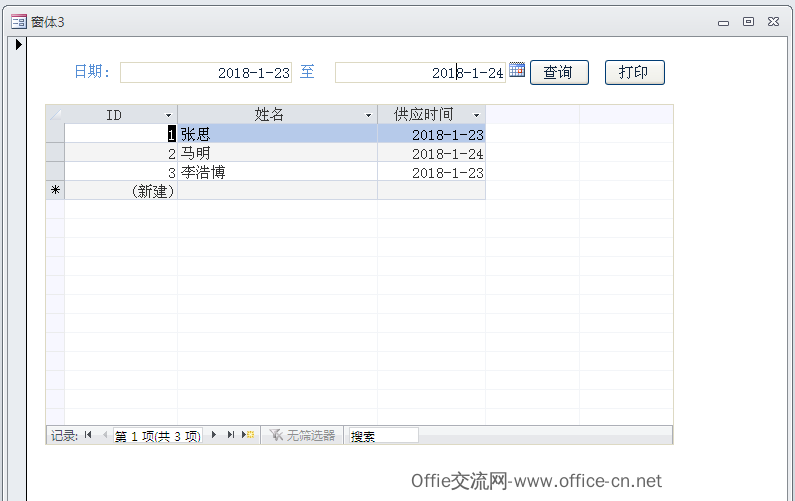Select all records with the datasheet corner box

pyautogui.click(x=55, y=115)
